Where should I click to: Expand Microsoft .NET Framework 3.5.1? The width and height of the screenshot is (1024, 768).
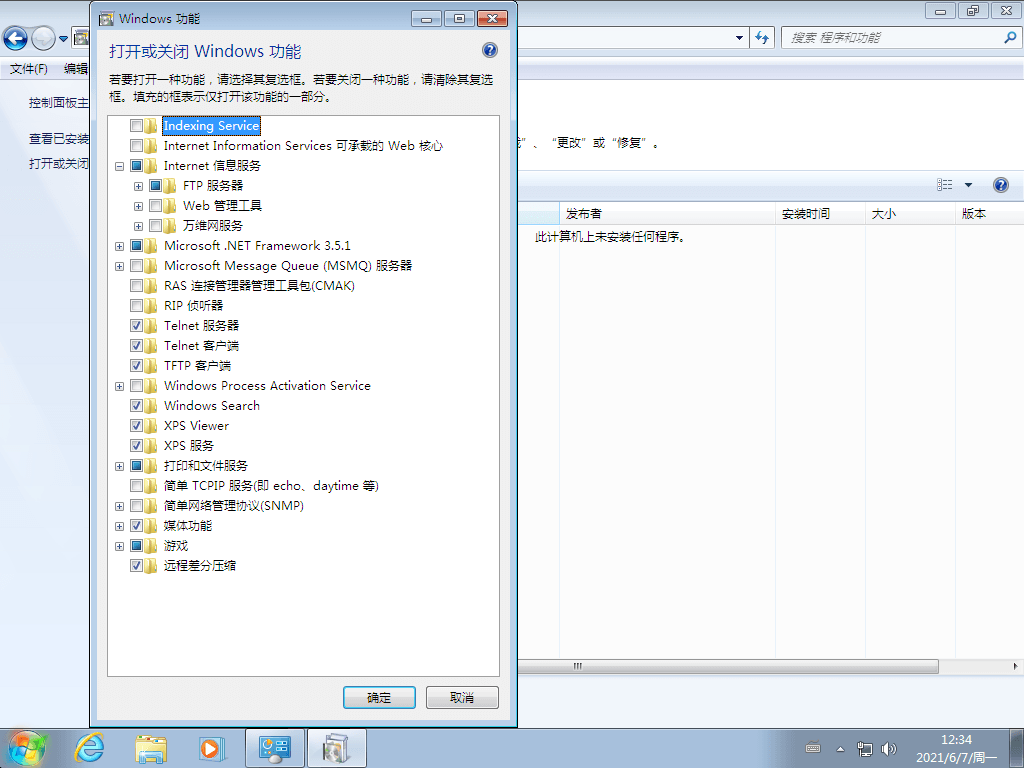(119, 245)
